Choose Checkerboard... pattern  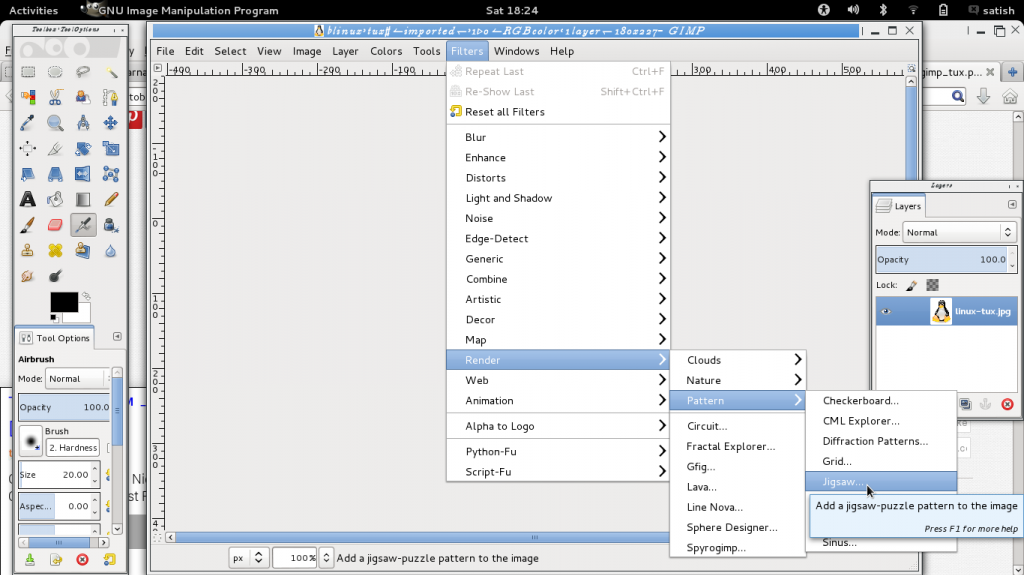click(881, 401)
